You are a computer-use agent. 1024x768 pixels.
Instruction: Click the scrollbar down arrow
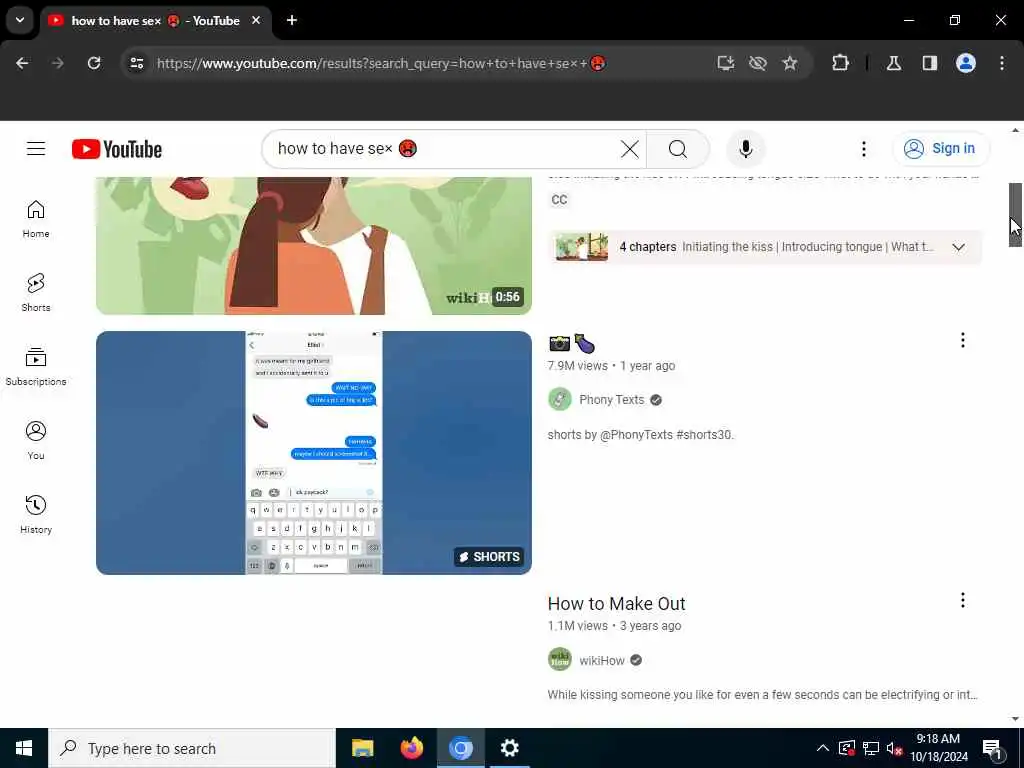point(1015,718)
